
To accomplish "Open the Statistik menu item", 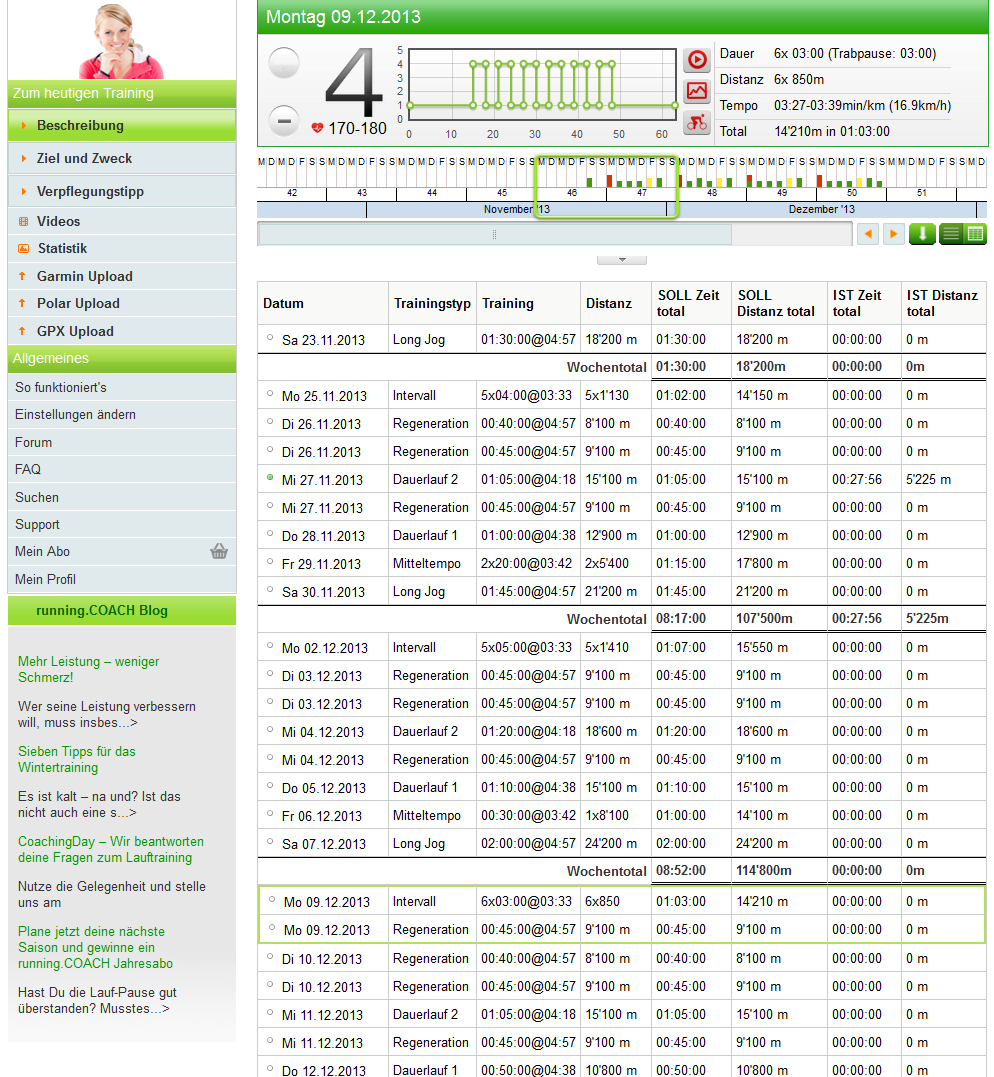I will 62,248.
